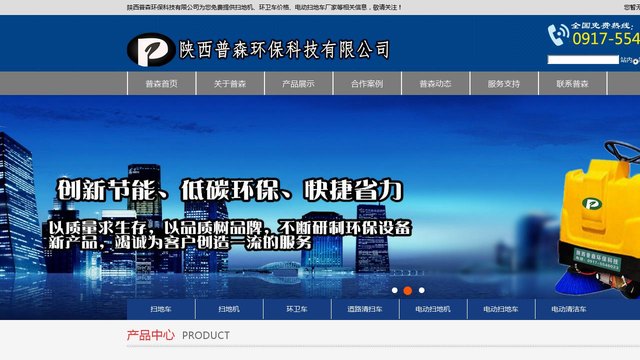Open 普森动态 news section
640x360 pixels.
pyautogui.click(x=436, y=84)
